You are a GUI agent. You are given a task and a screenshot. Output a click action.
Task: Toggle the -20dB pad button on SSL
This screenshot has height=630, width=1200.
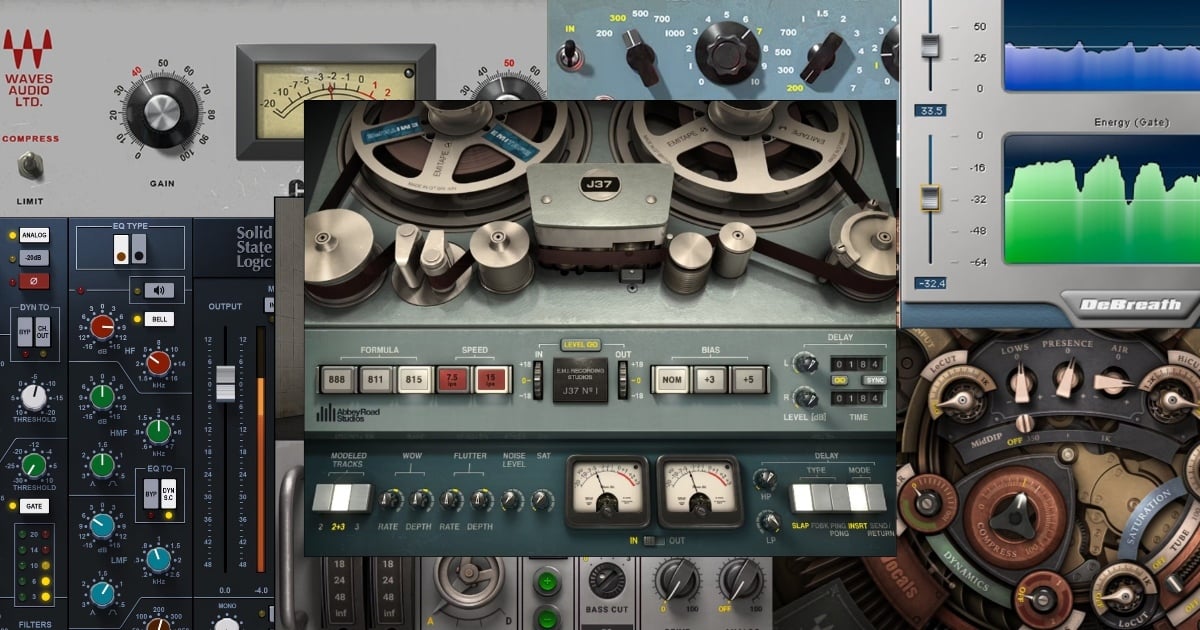coord(34,258)
